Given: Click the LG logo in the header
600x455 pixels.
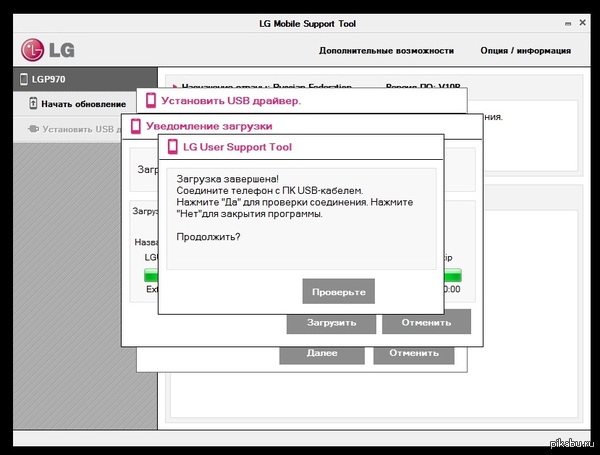Looking at the screenshot, I should pos(47,50).
